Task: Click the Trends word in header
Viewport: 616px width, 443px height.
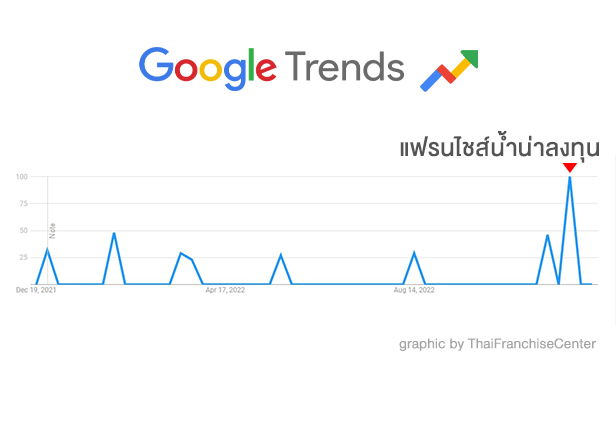Action: pyautogui.click(x=345, y=67)
